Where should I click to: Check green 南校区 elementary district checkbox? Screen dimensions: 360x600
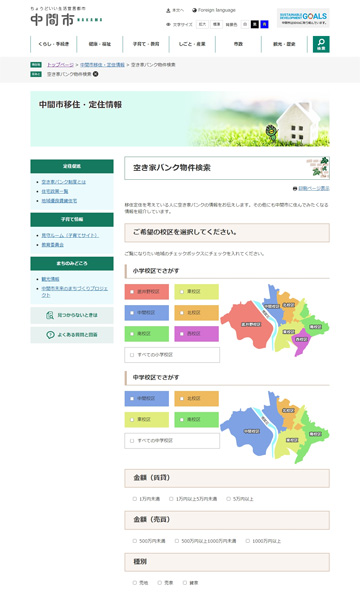(132, 334)
